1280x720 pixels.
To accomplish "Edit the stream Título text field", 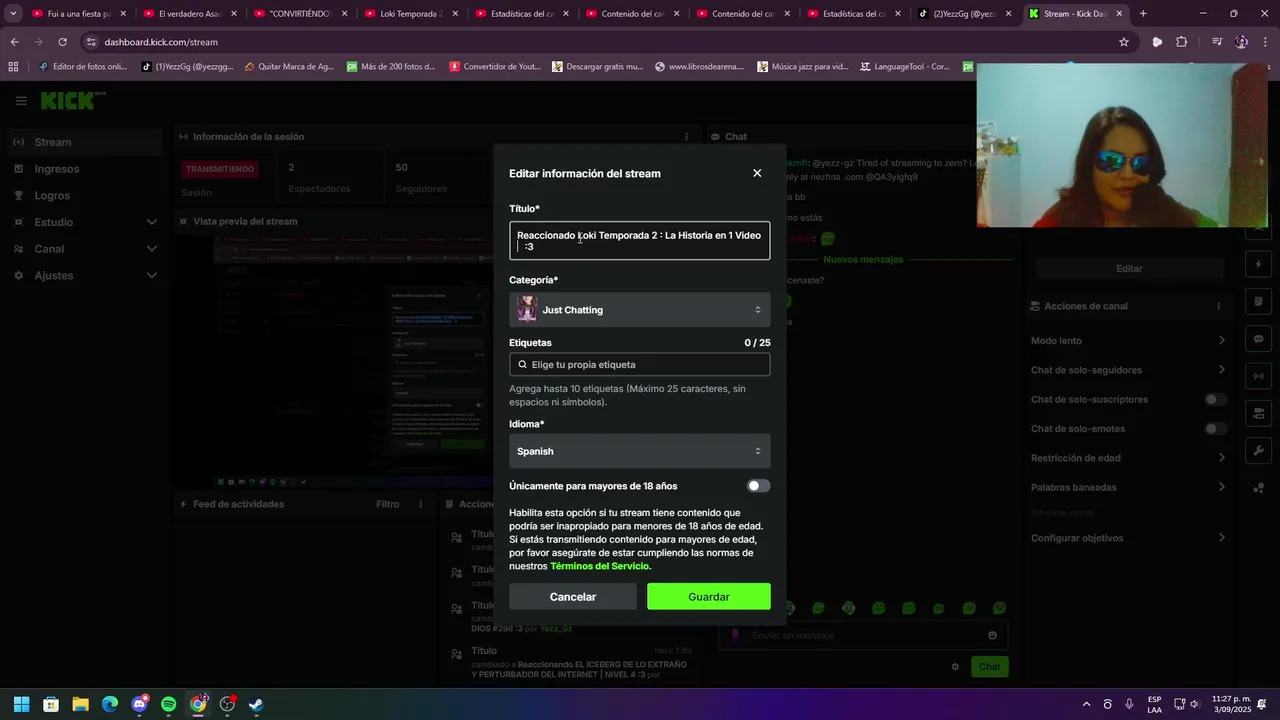I will point(639,241).
